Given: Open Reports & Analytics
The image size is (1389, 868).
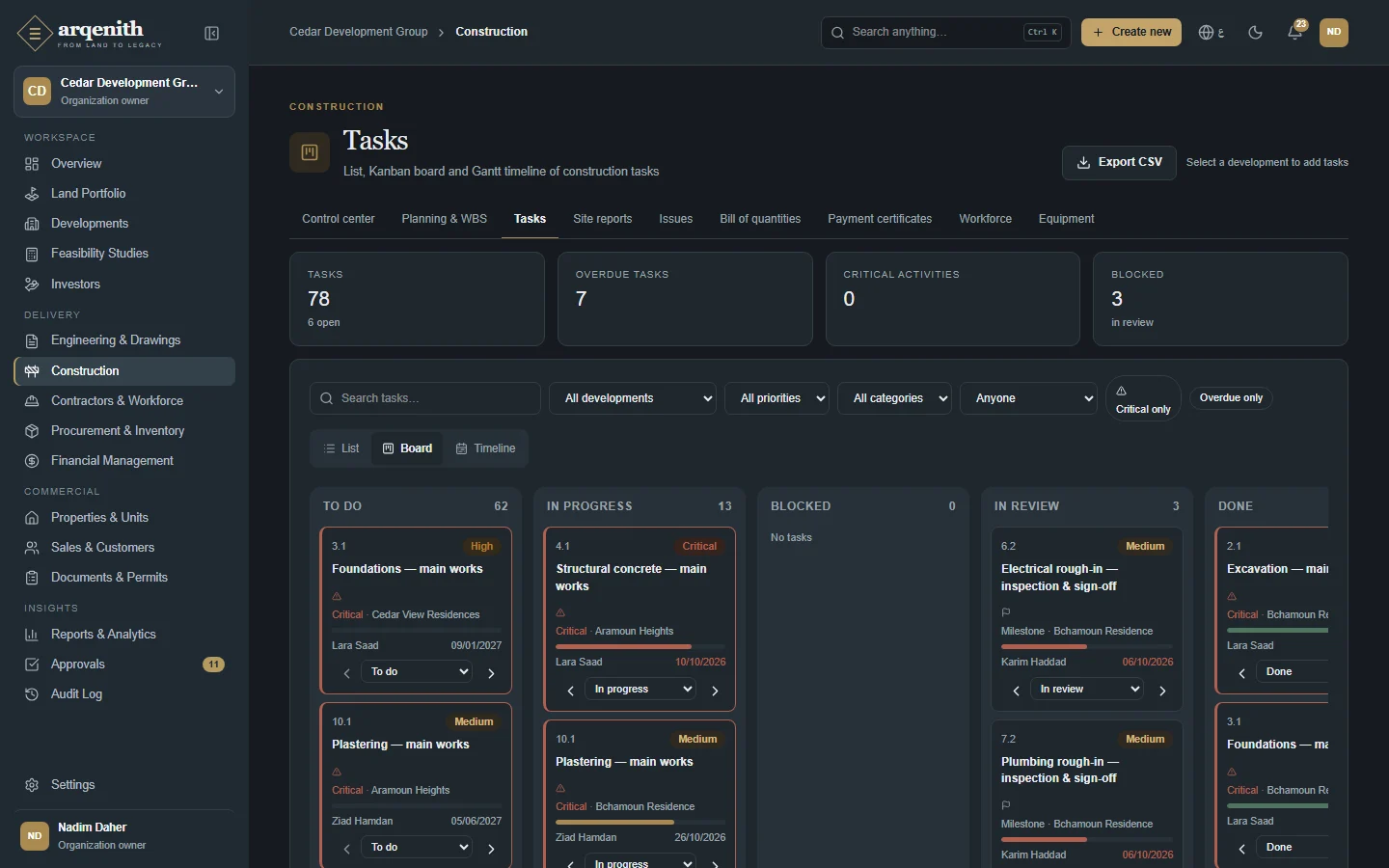Looking at the screenshot, I should pos(124,635).
